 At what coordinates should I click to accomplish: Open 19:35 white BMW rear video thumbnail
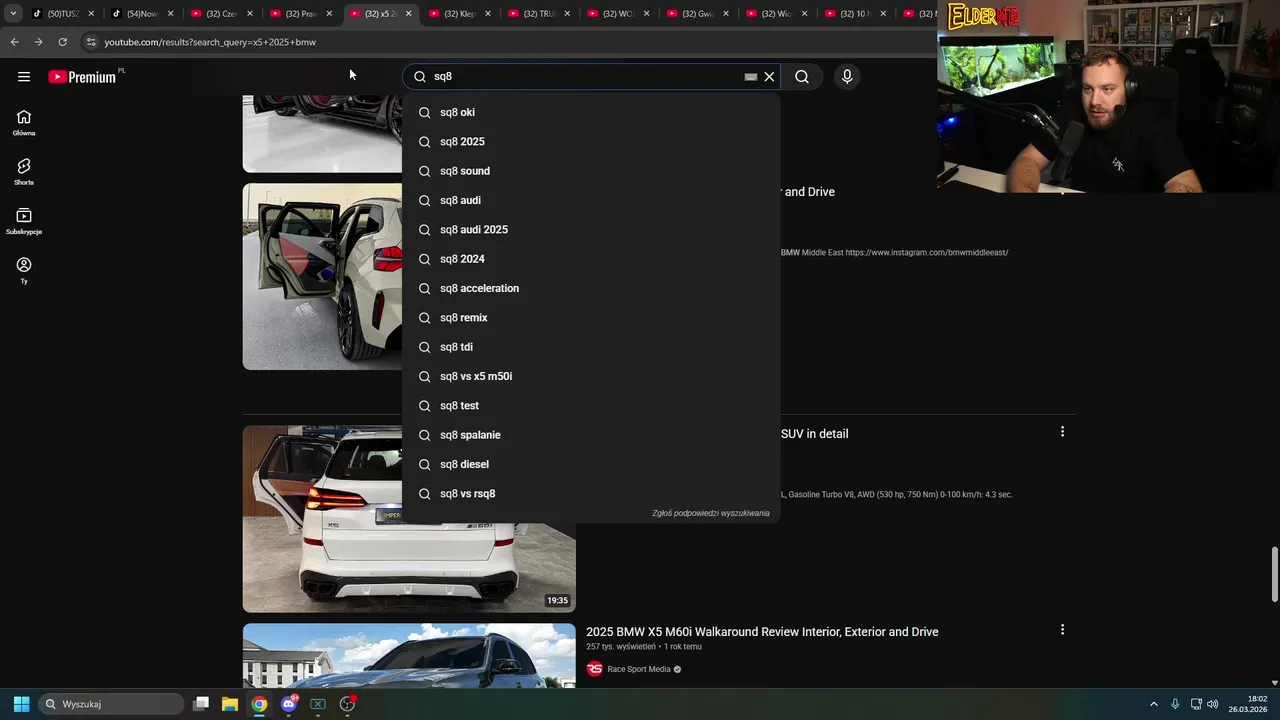click(x=409, y=519)
